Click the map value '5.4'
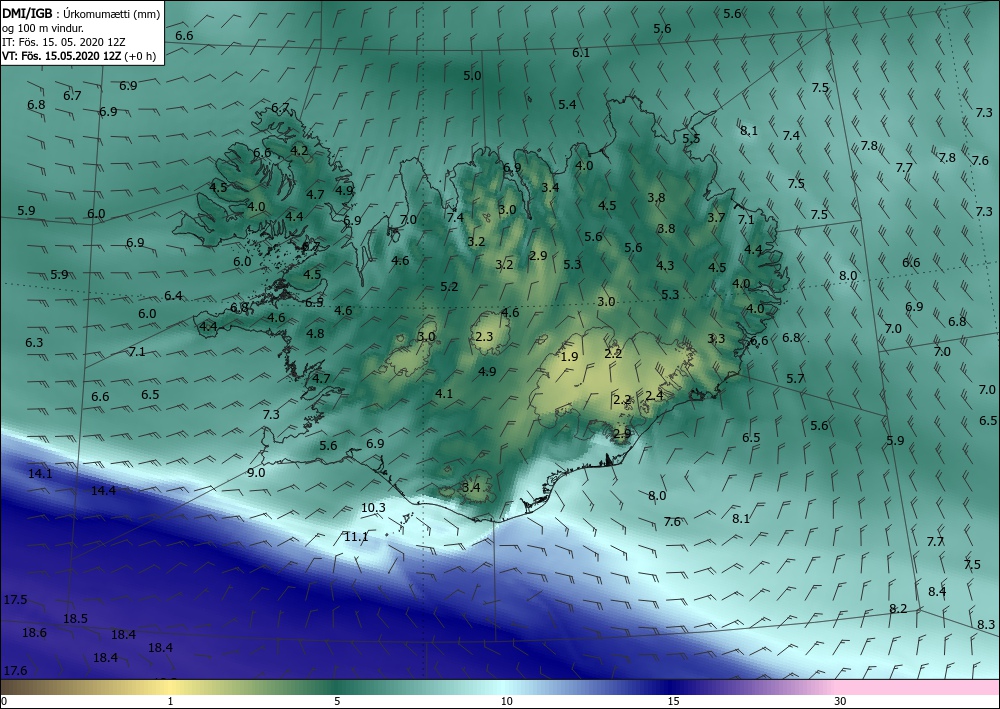 [567, 104]
